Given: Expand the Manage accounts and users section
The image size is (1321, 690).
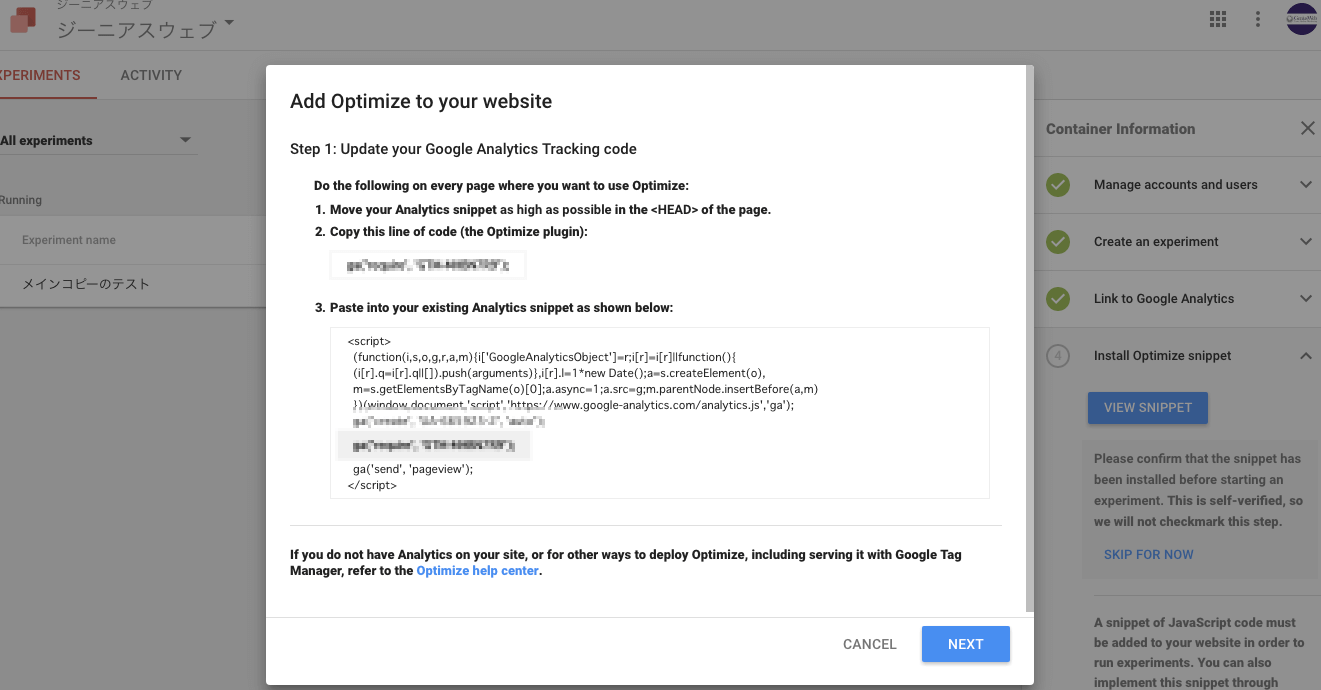Looking at the screenshot, I should (1305, 185).
